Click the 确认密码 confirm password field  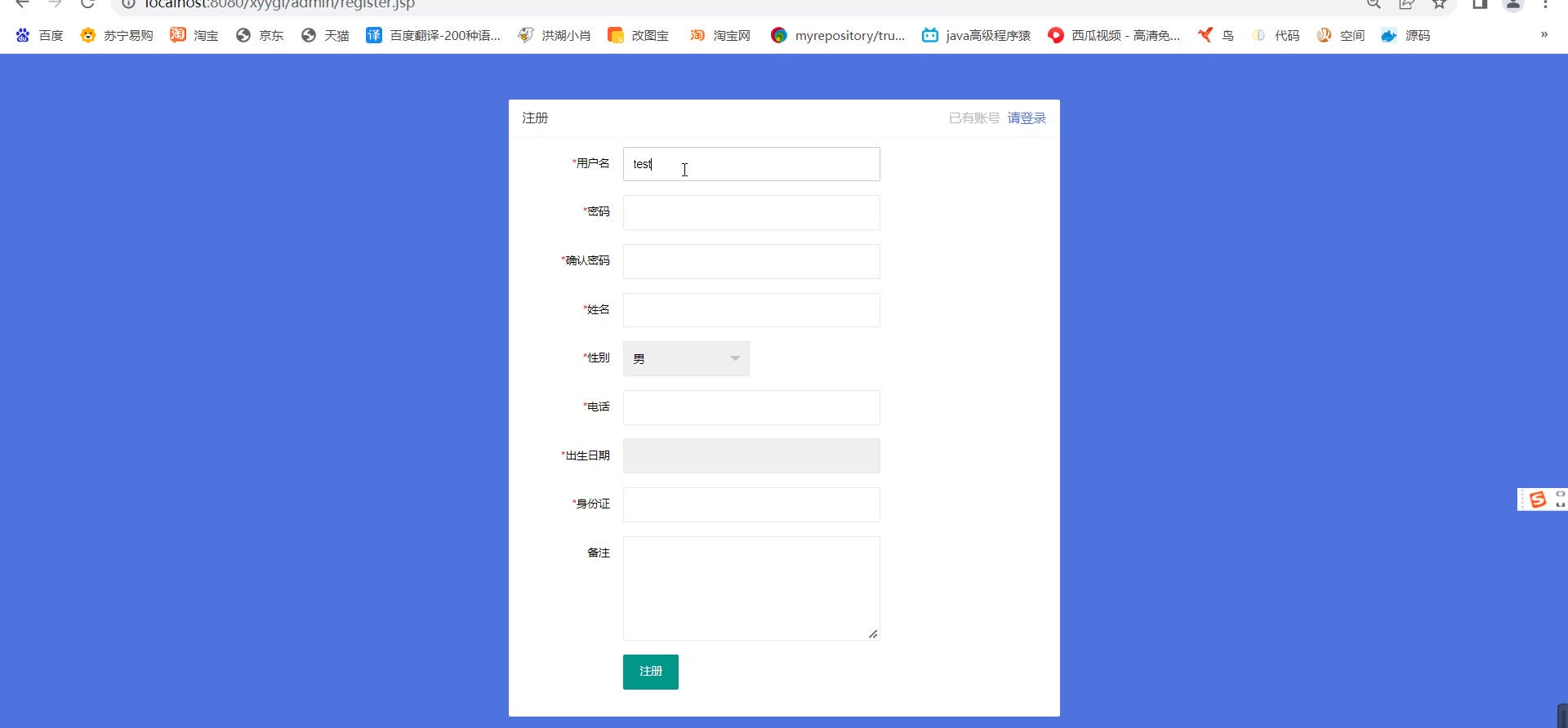click(751, 261)
